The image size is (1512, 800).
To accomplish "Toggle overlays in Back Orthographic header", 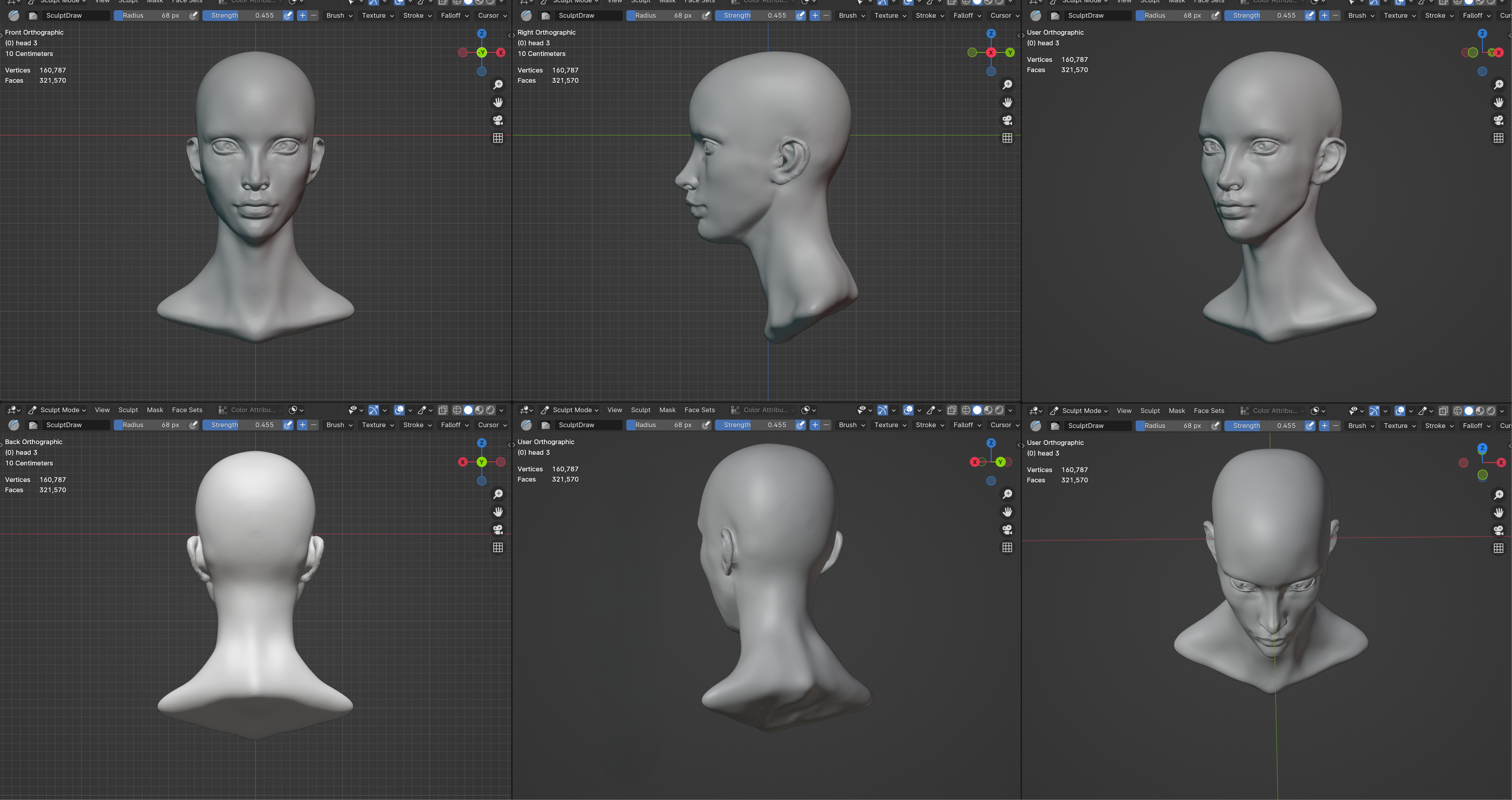I will [399, 410].
